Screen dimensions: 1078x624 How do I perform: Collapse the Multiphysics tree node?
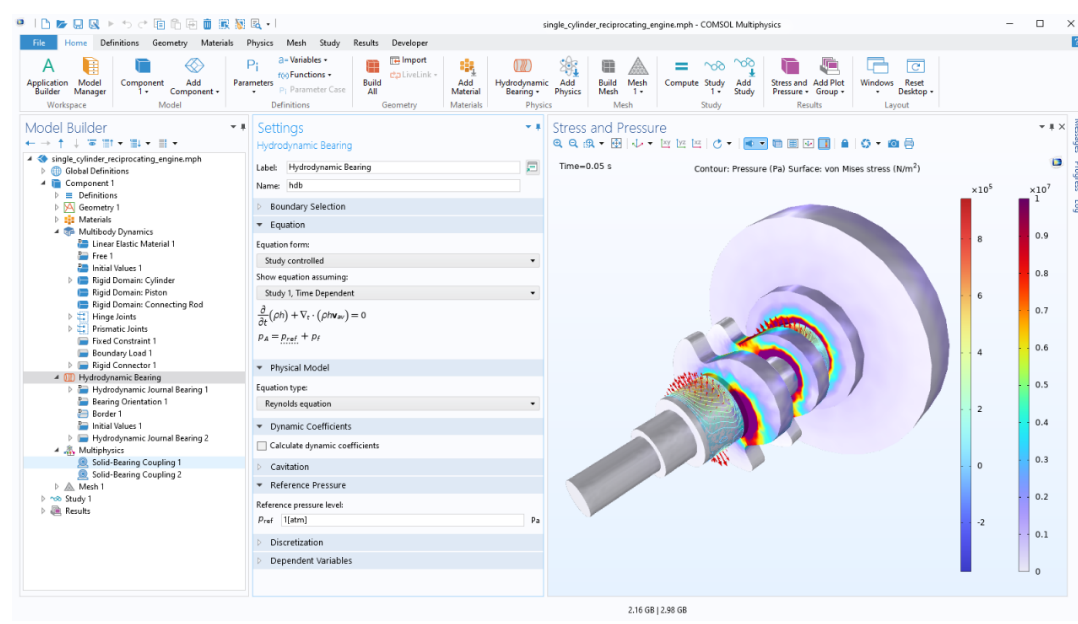coord(57,451)
